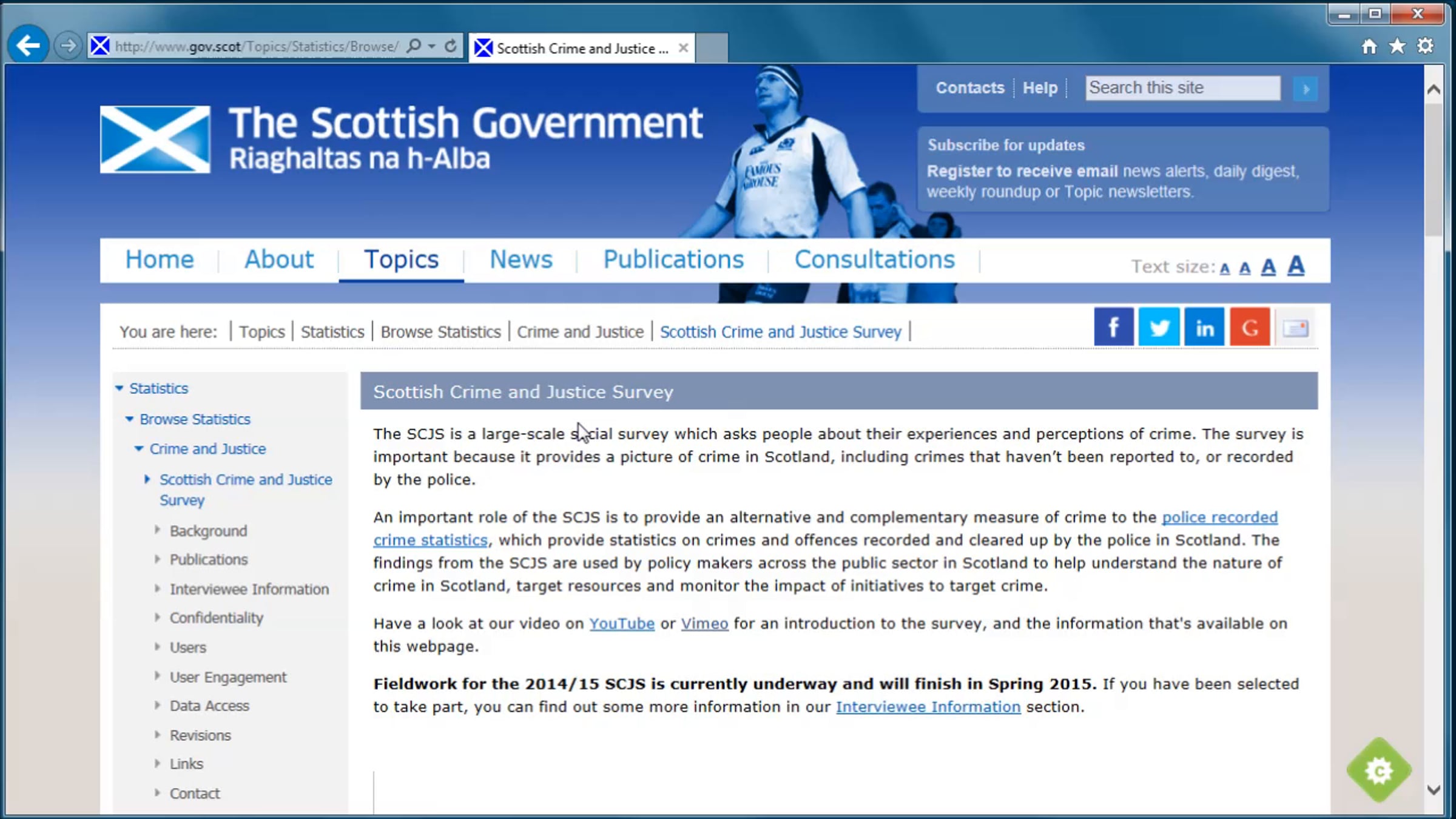Collapse Browse Statistics sidebar node
Viewport: 1456px width, 819px height.
(x=129, y=419)
